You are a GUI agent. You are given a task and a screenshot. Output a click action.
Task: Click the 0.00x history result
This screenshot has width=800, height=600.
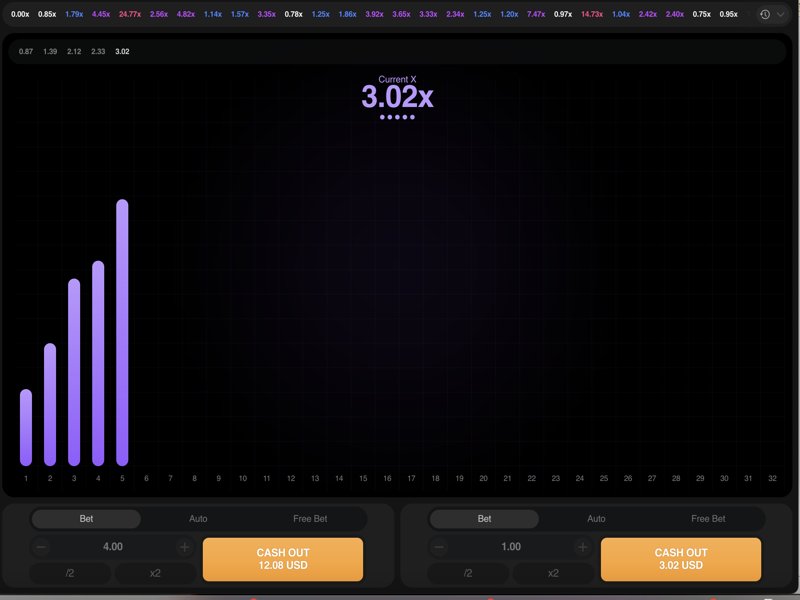point(20,14)
